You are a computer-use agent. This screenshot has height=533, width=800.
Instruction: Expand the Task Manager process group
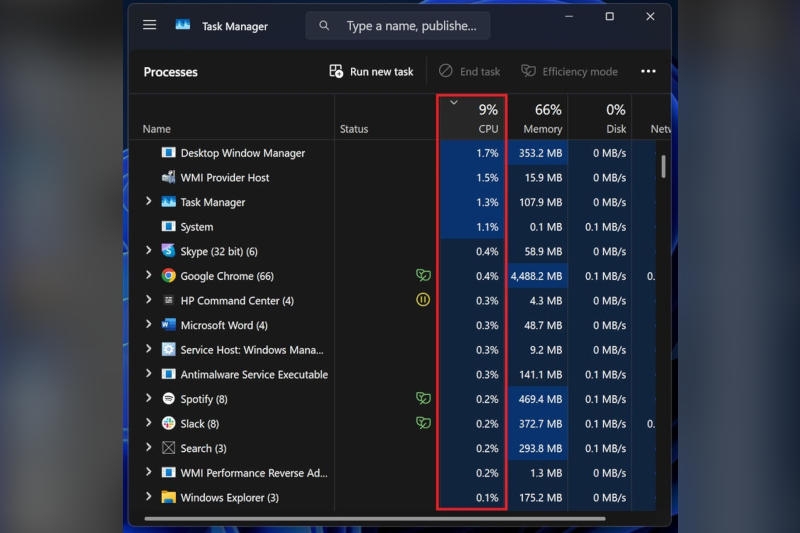click(148, 202)
